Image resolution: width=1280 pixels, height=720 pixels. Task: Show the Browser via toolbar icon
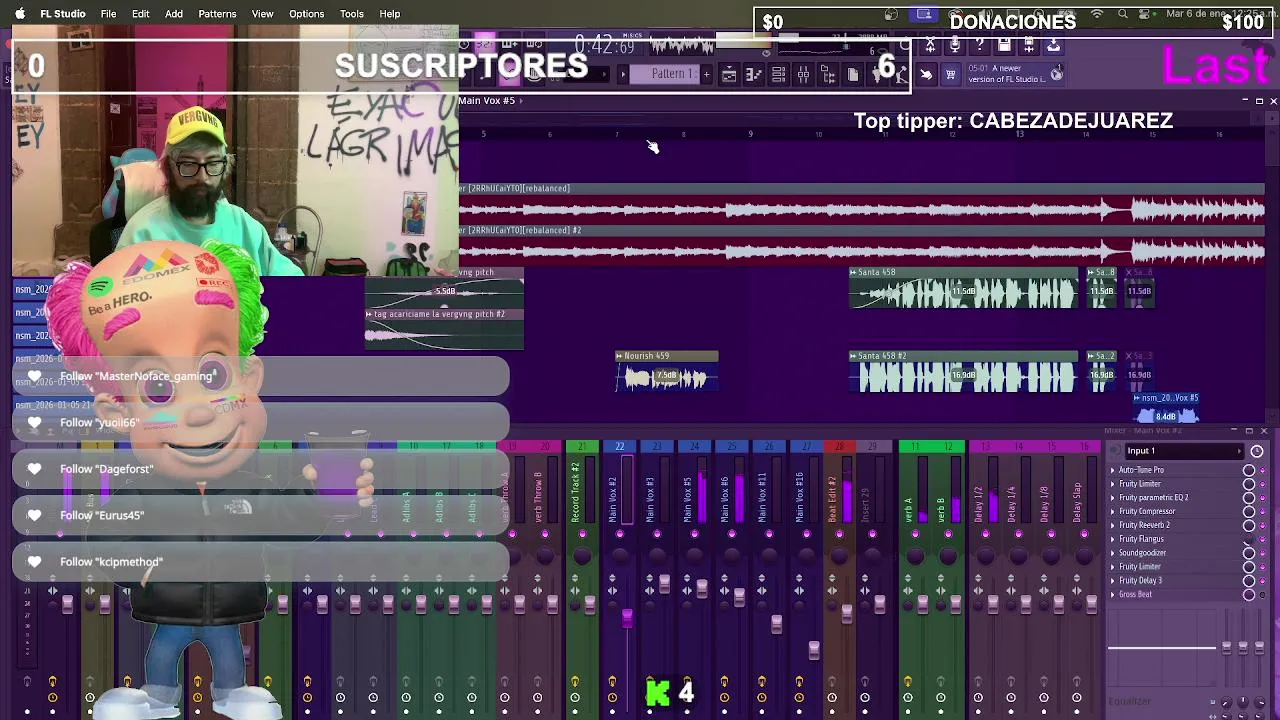(828, 74)
